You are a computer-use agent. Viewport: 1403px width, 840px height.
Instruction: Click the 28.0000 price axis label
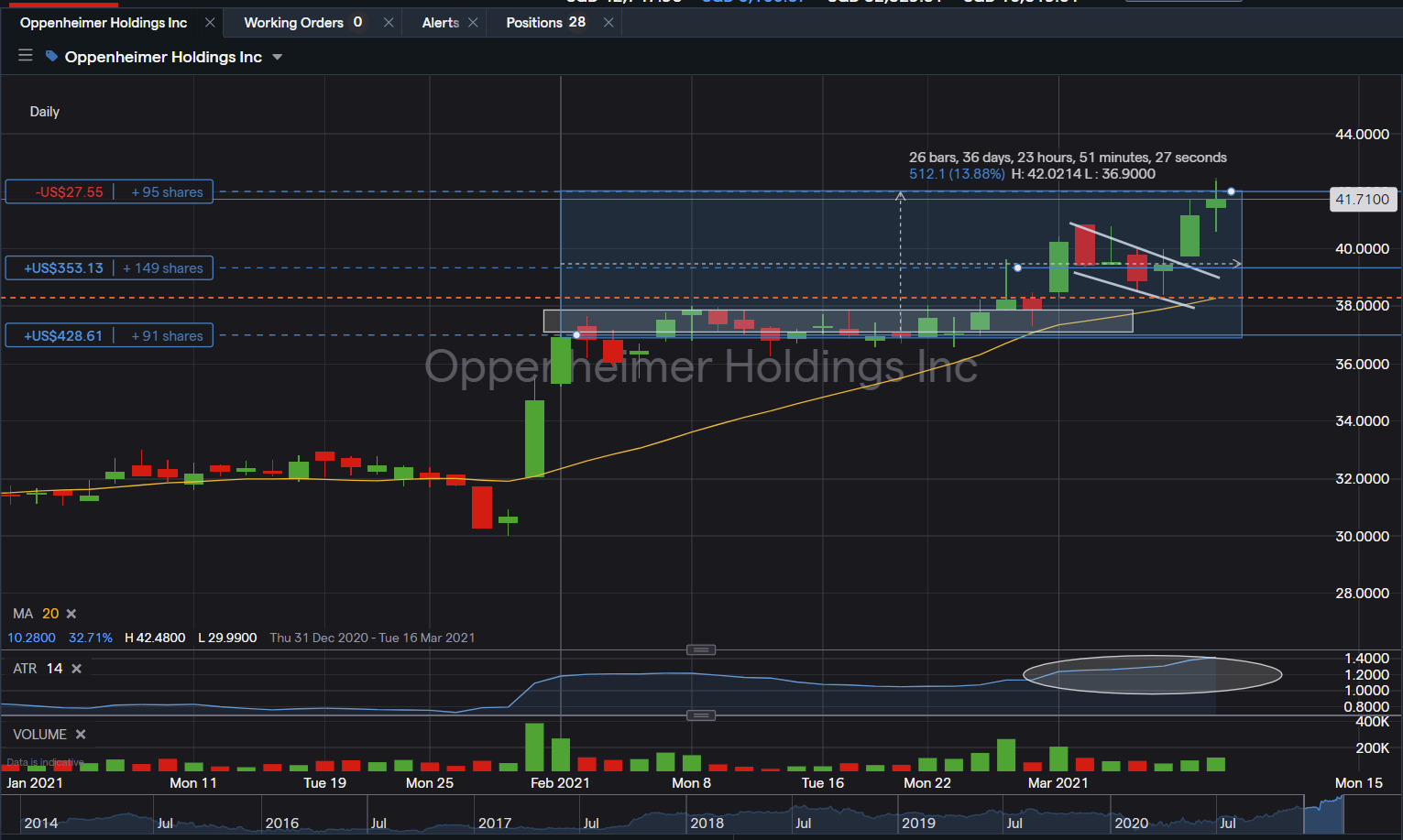pyautogui.click(x=1363, y=594)
